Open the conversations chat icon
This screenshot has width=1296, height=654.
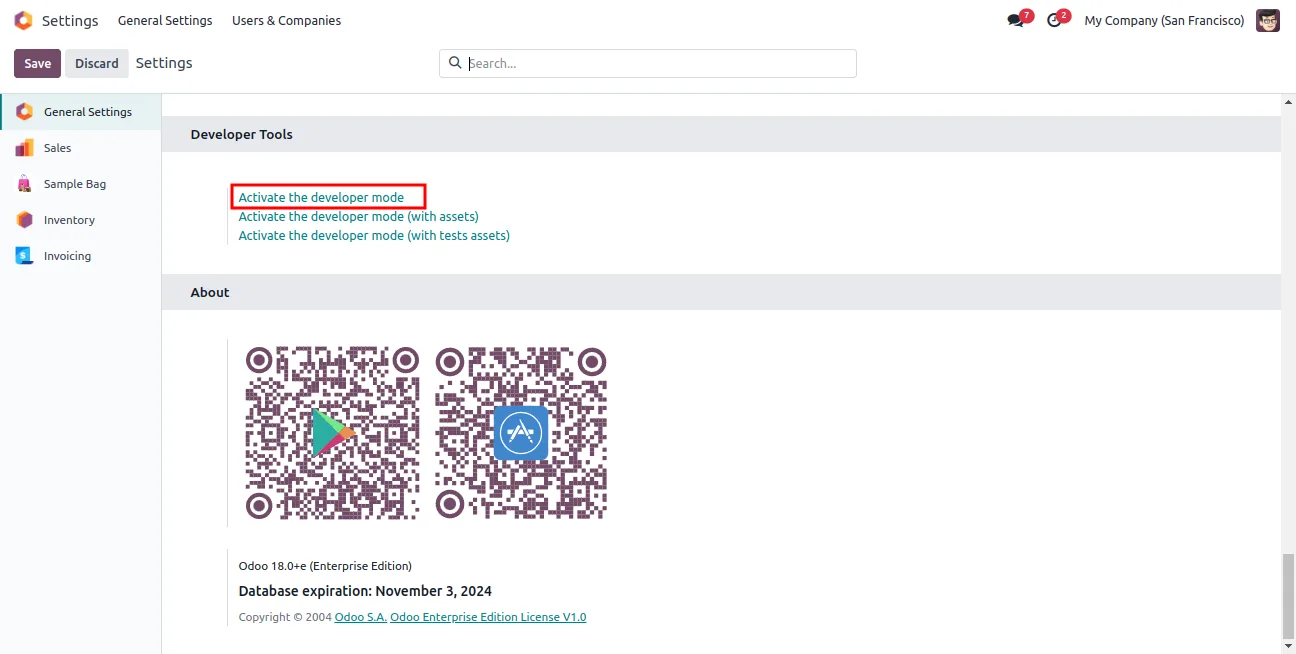click(1016, 20)
